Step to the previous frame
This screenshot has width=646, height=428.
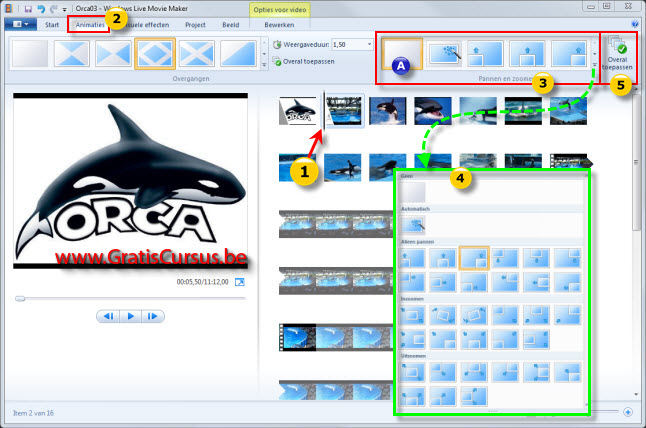click(109, 316)
